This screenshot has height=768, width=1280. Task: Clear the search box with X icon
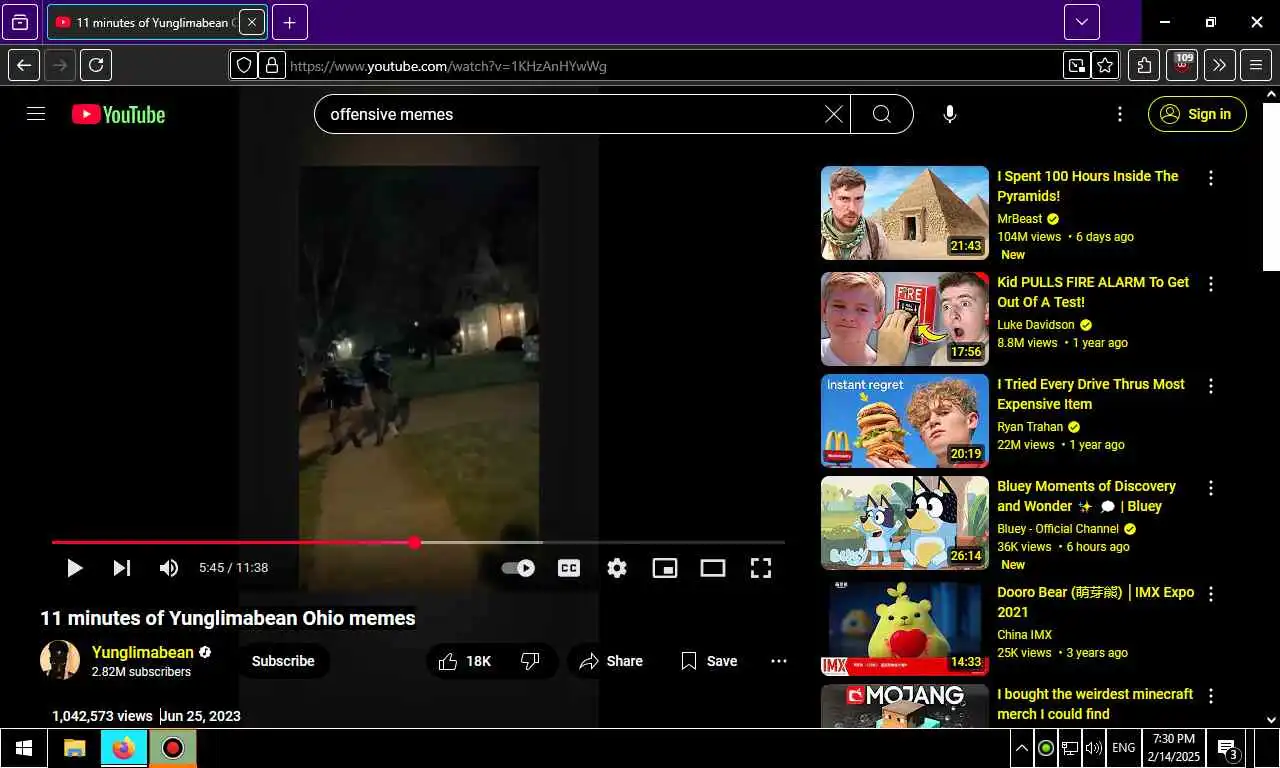(x=833, y=114)
